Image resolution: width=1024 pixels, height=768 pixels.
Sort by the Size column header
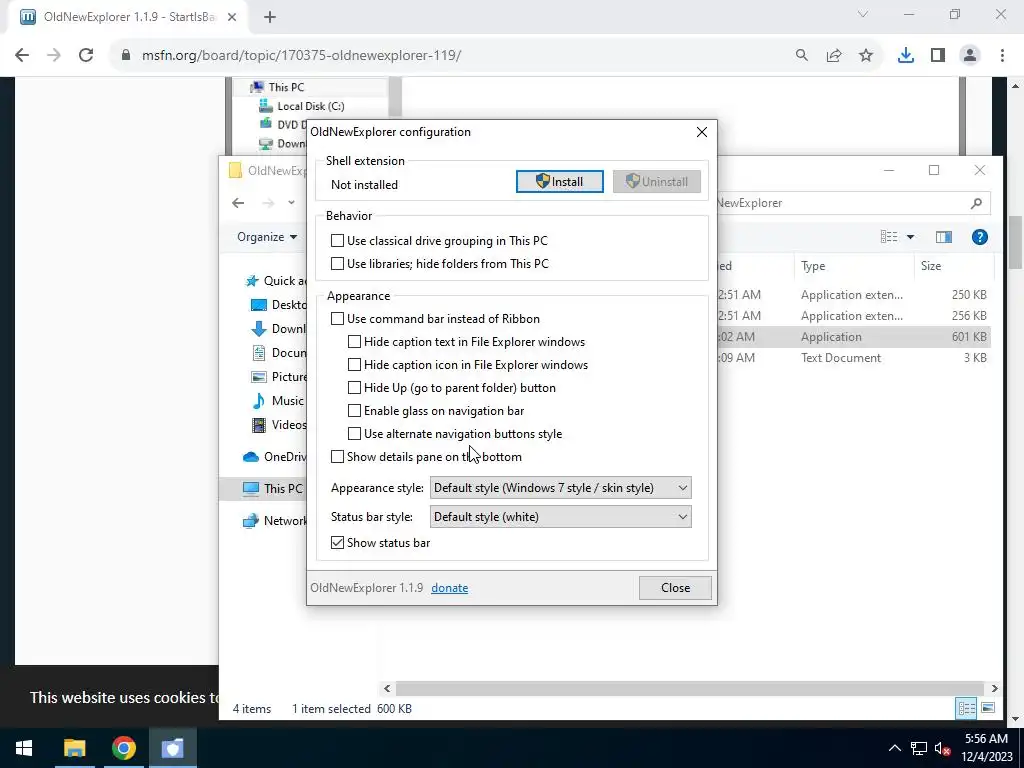coord(953,266)
